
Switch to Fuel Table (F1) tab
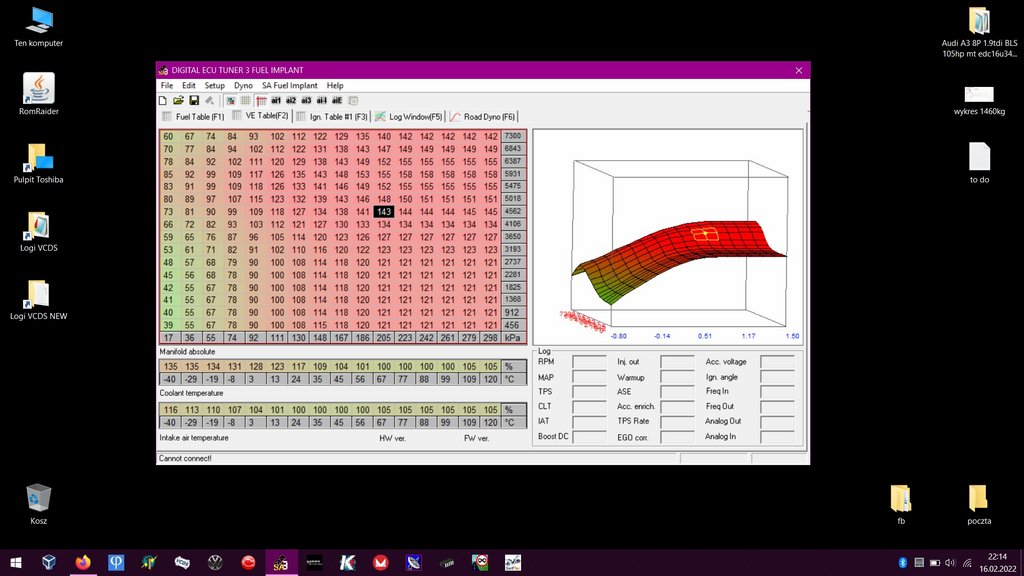pos(193,117)
